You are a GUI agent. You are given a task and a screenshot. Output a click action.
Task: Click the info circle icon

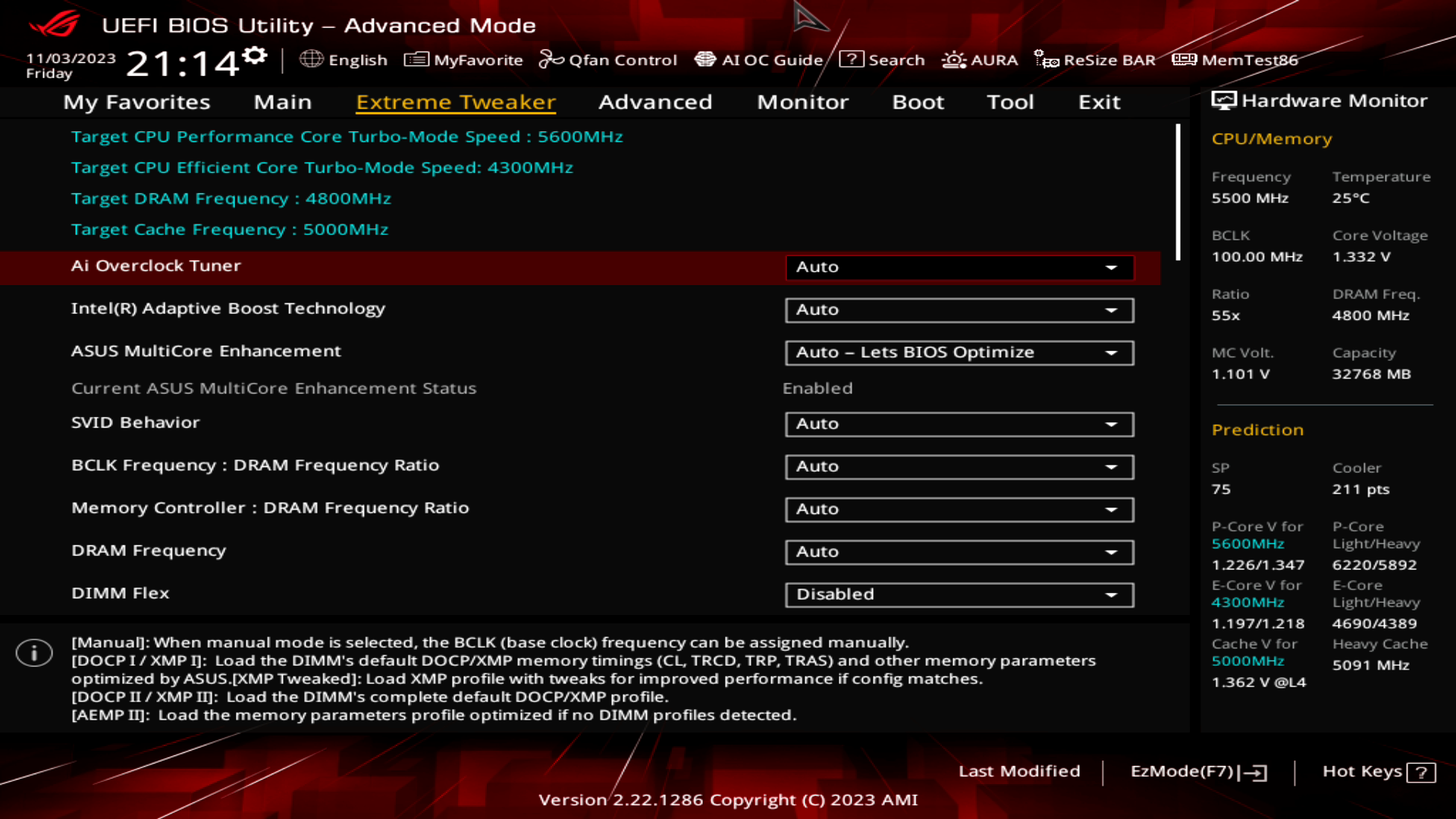point(34,653)
